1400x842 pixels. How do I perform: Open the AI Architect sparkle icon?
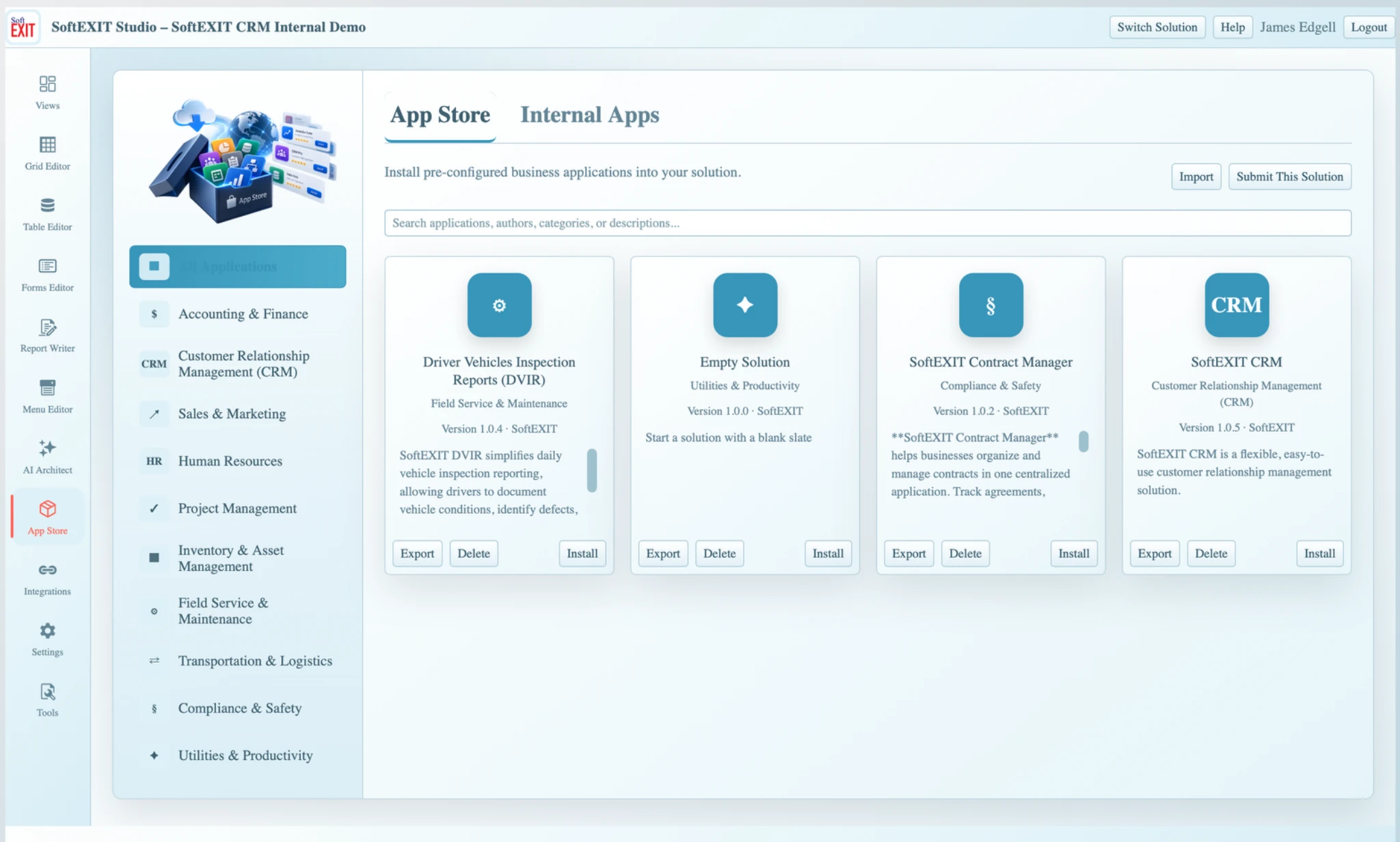click(x=47, y=448)
